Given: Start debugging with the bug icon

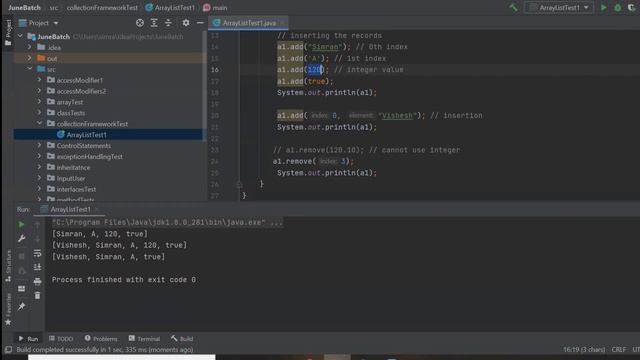Looking at the screenshot, I should tap(618, 7).
